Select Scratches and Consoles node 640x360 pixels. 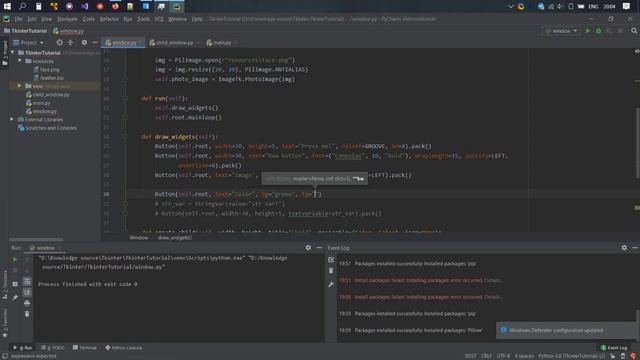(x=51, y=128)
